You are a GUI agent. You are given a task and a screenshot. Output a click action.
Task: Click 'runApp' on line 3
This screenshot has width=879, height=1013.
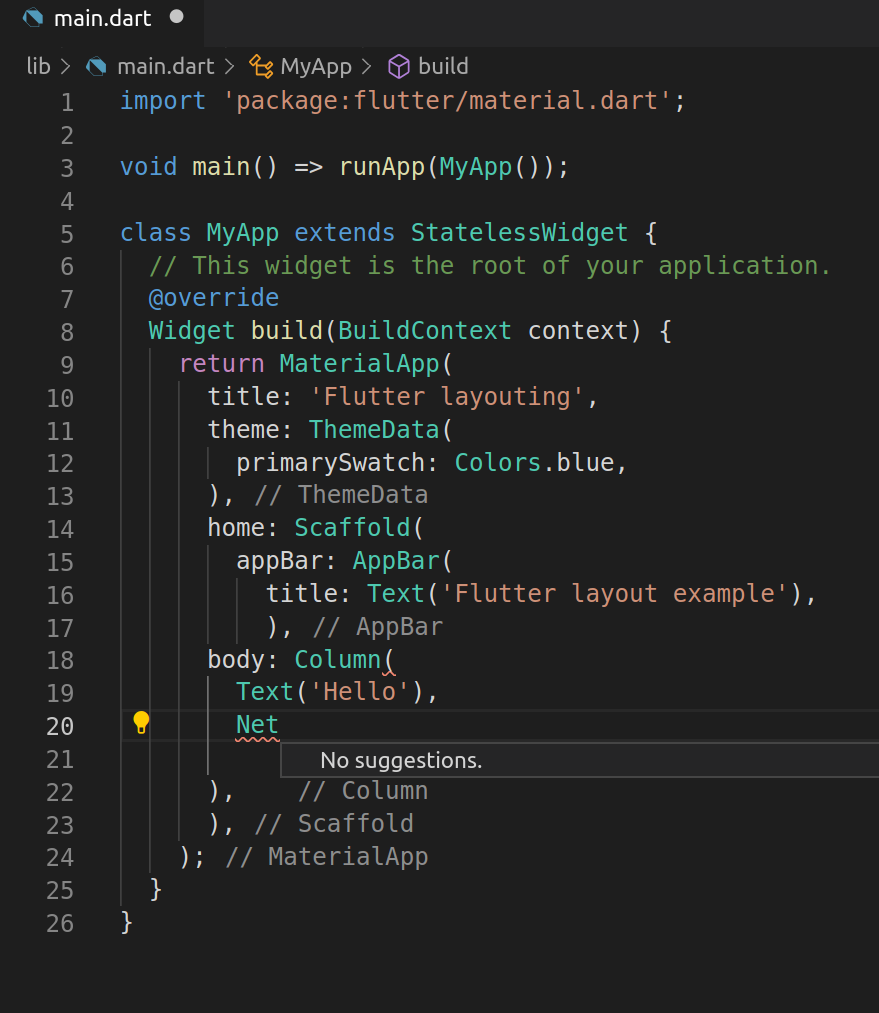click(382, 167)
